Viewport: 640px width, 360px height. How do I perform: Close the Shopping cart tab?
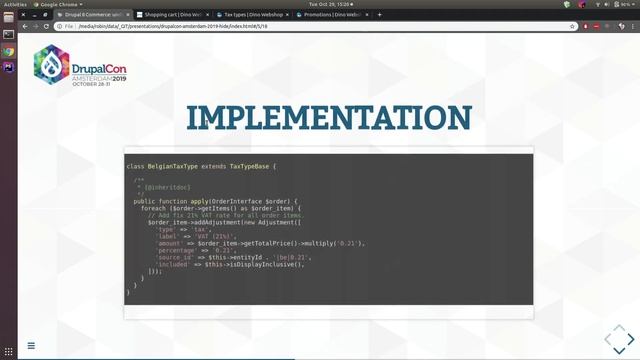(207, 15)
